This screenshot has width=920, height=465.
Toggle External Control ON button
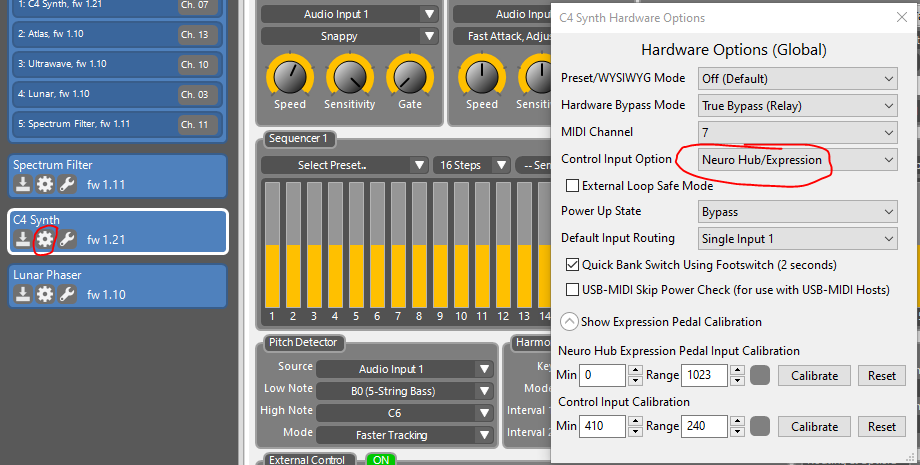coord(381,460)
